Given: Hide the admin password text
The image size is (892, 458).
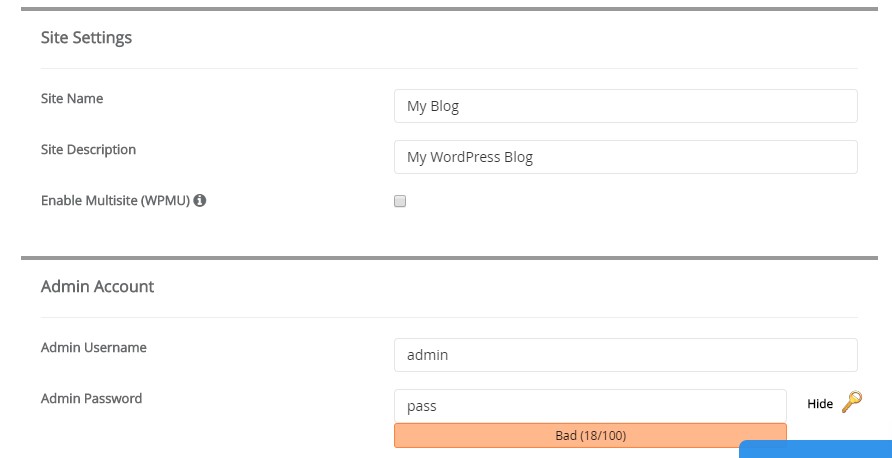Looking at the screenshot, I should (x=820, y=404).
